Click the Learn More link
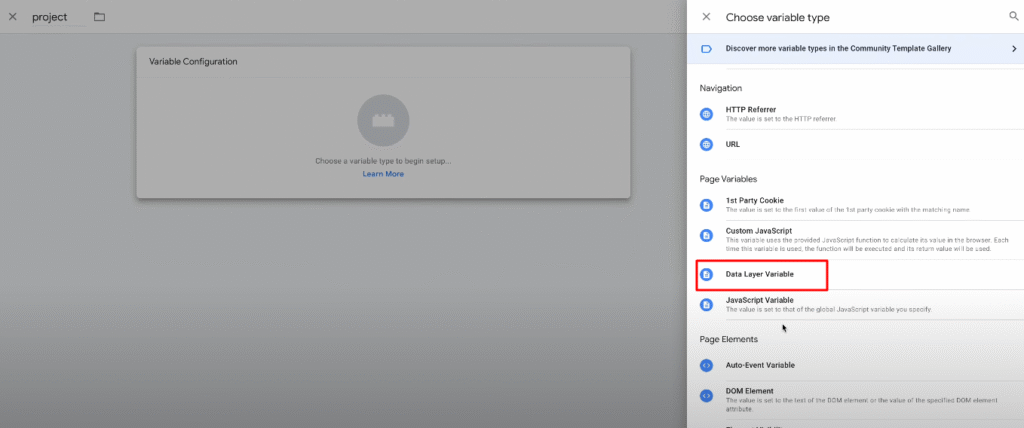Viewport: 1024px width, 428px height. pyautogui.click(x=383, y=174)
